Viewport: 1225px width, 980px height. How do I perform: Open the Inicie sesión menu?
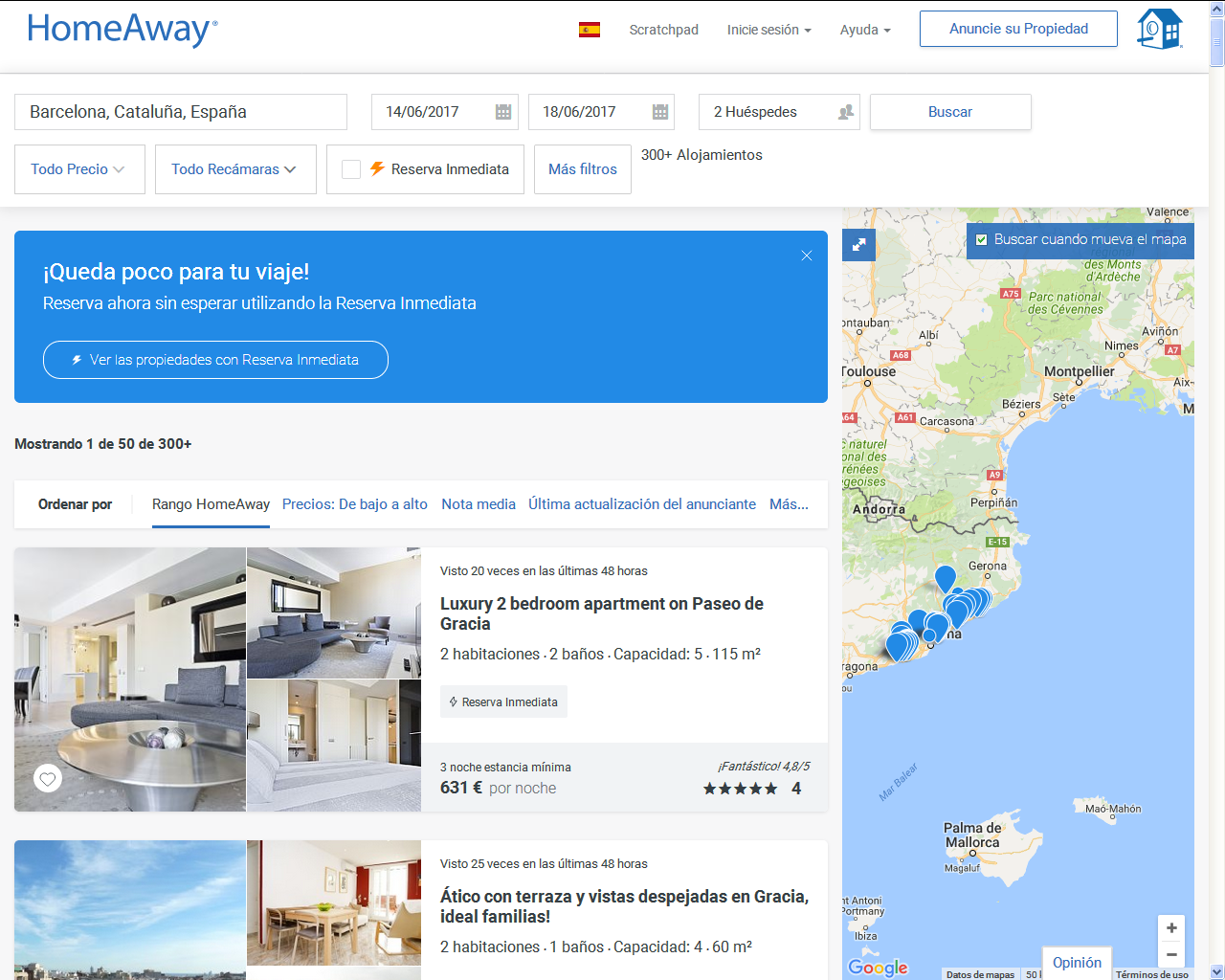[x=768, y=30]
